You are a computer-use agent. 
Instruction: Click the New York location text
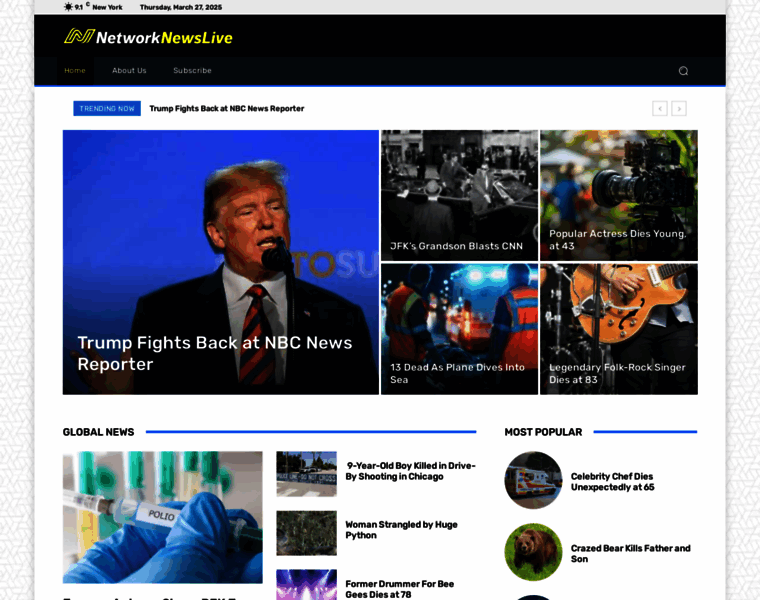coord(107,7)
